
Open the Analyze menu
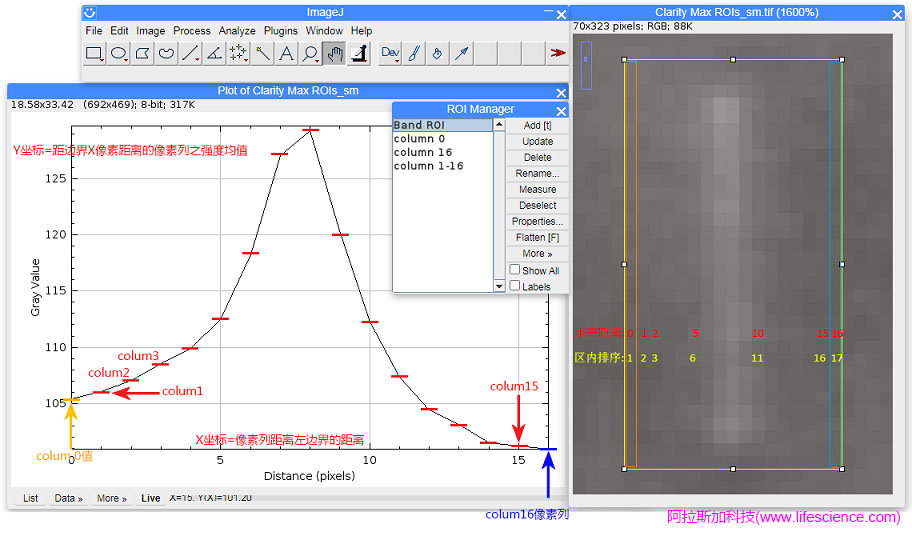(x=237, y=31)
